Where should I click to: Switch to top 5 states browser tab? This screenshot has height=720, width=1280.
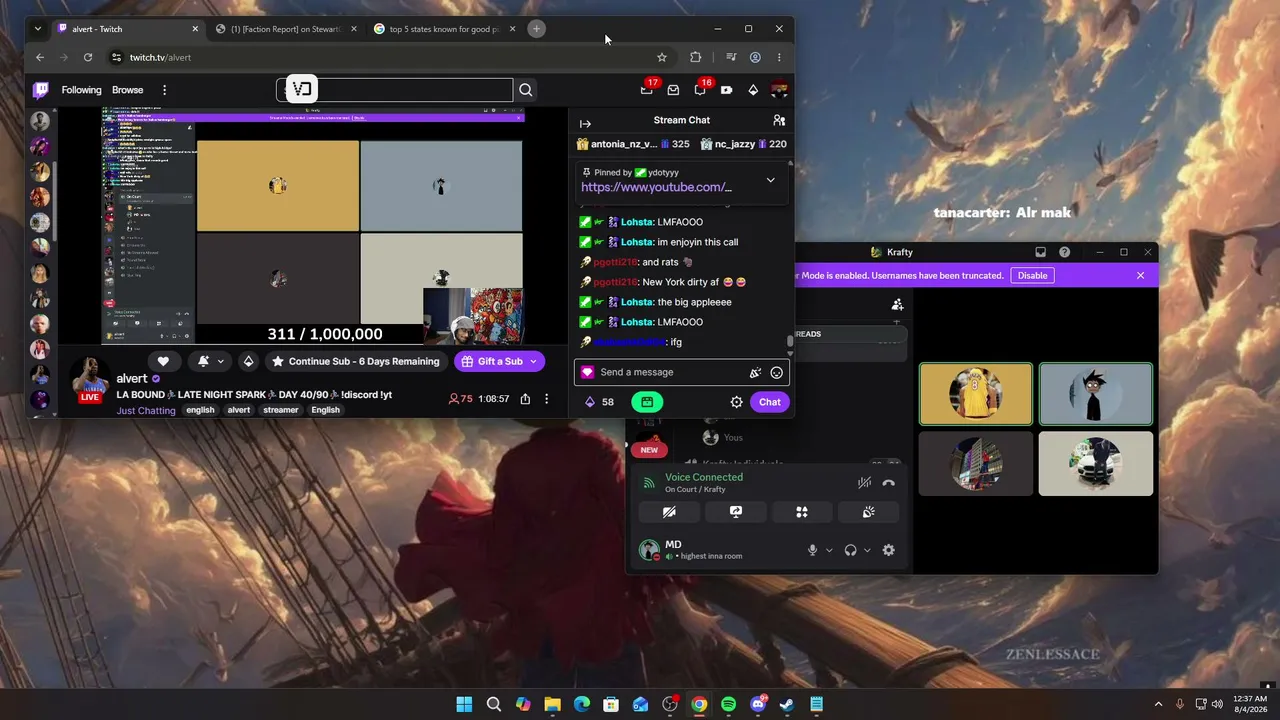(445, 29)
